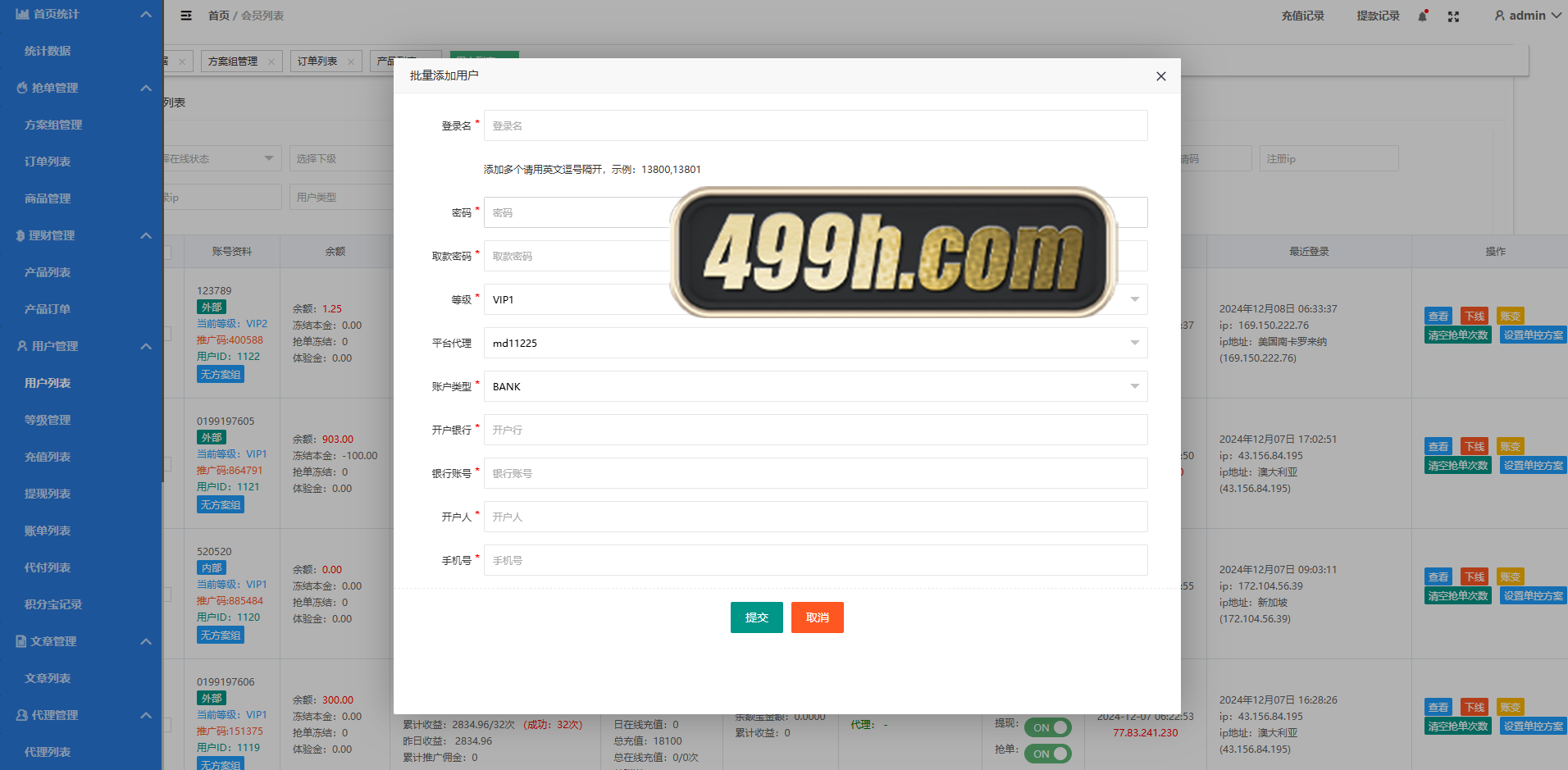Focus the 开户银行 input field
This screenshot has height=770, width=1568.
[816, 430]
